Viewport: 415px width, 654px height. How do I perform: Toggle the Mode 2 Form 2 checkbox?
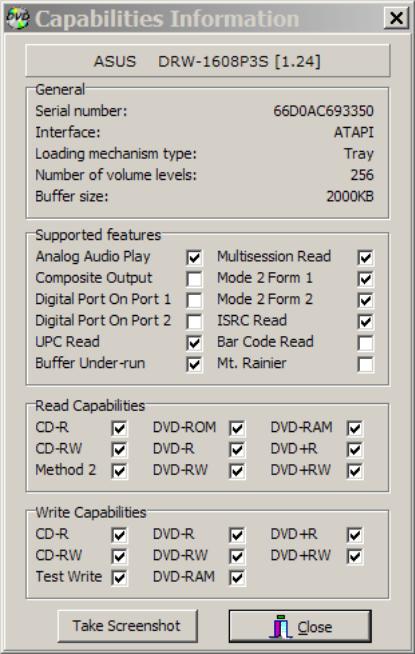(365, 300)
